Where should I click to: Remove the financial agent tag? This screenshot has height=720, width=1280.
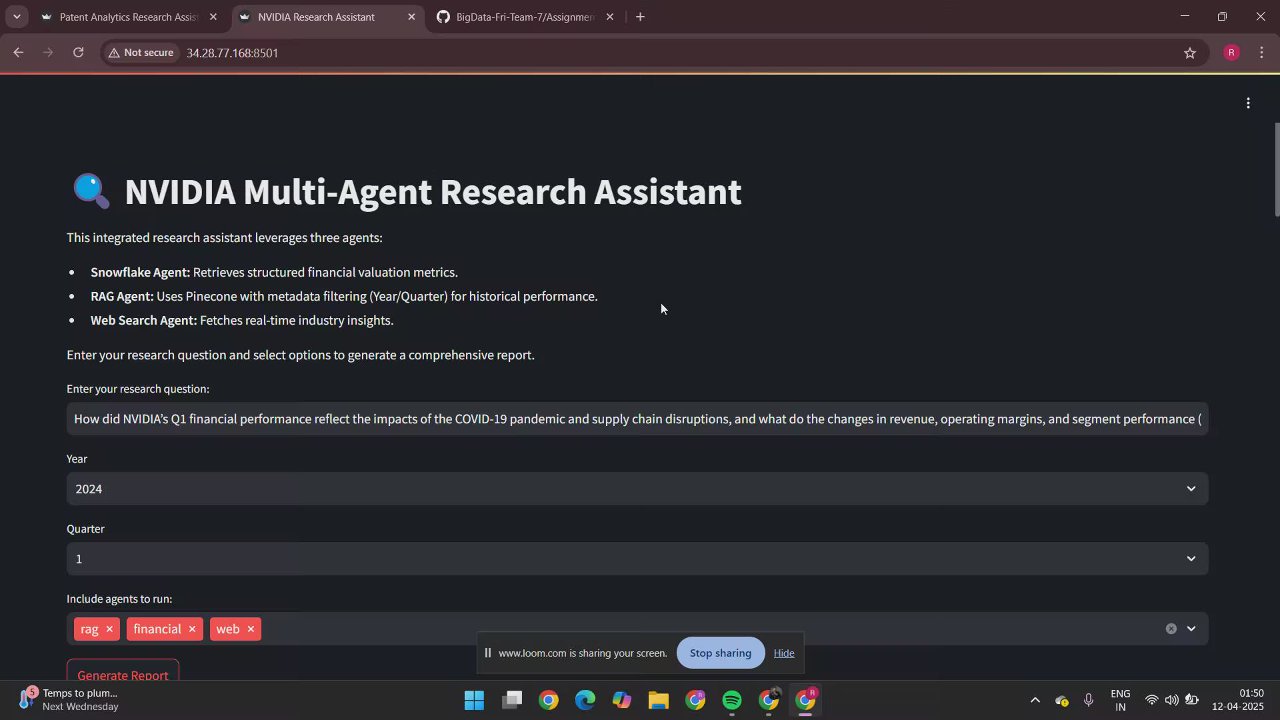coord(191,629)
